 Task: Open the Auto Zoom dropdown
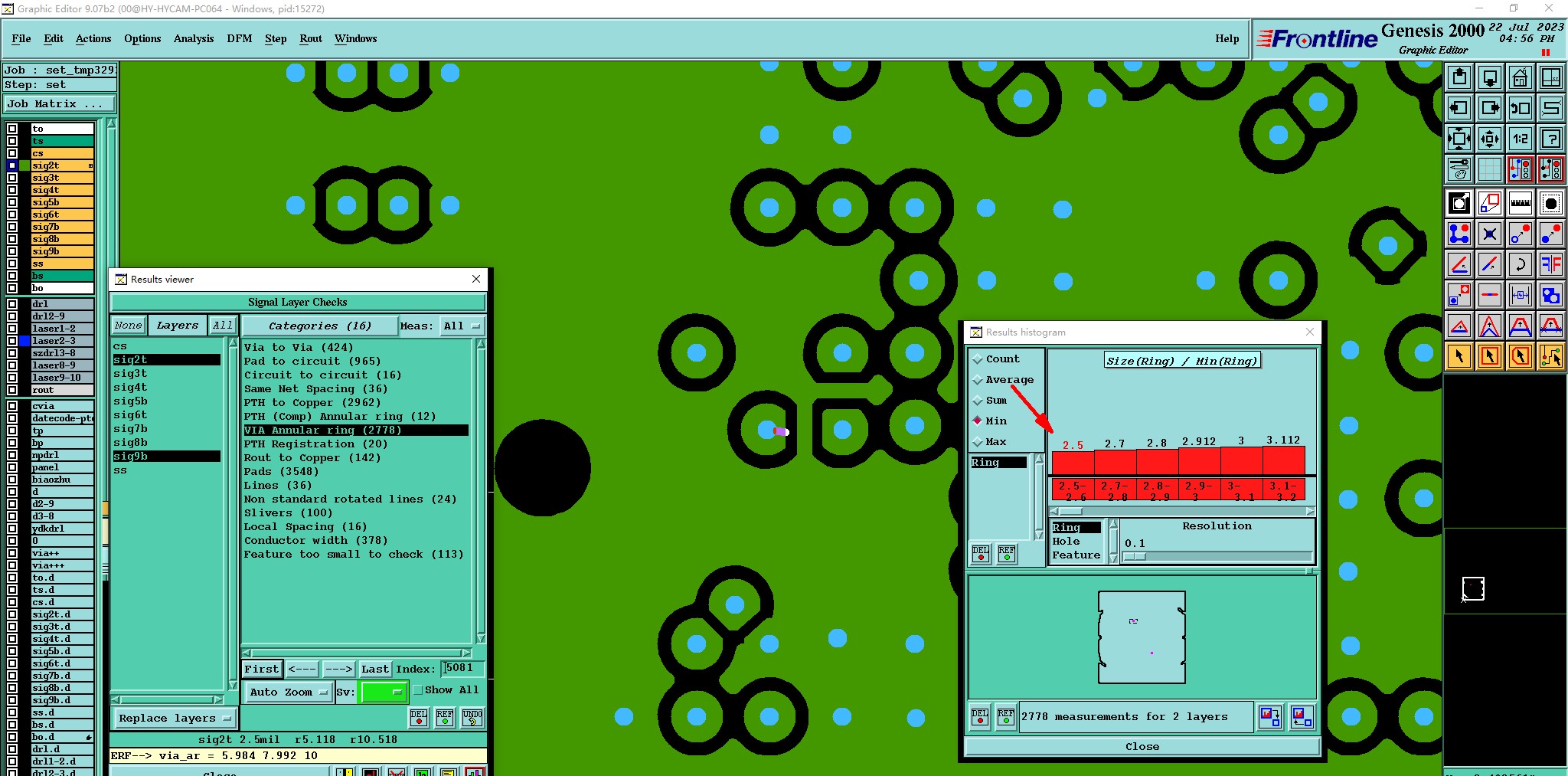click(x=288, y=692)
